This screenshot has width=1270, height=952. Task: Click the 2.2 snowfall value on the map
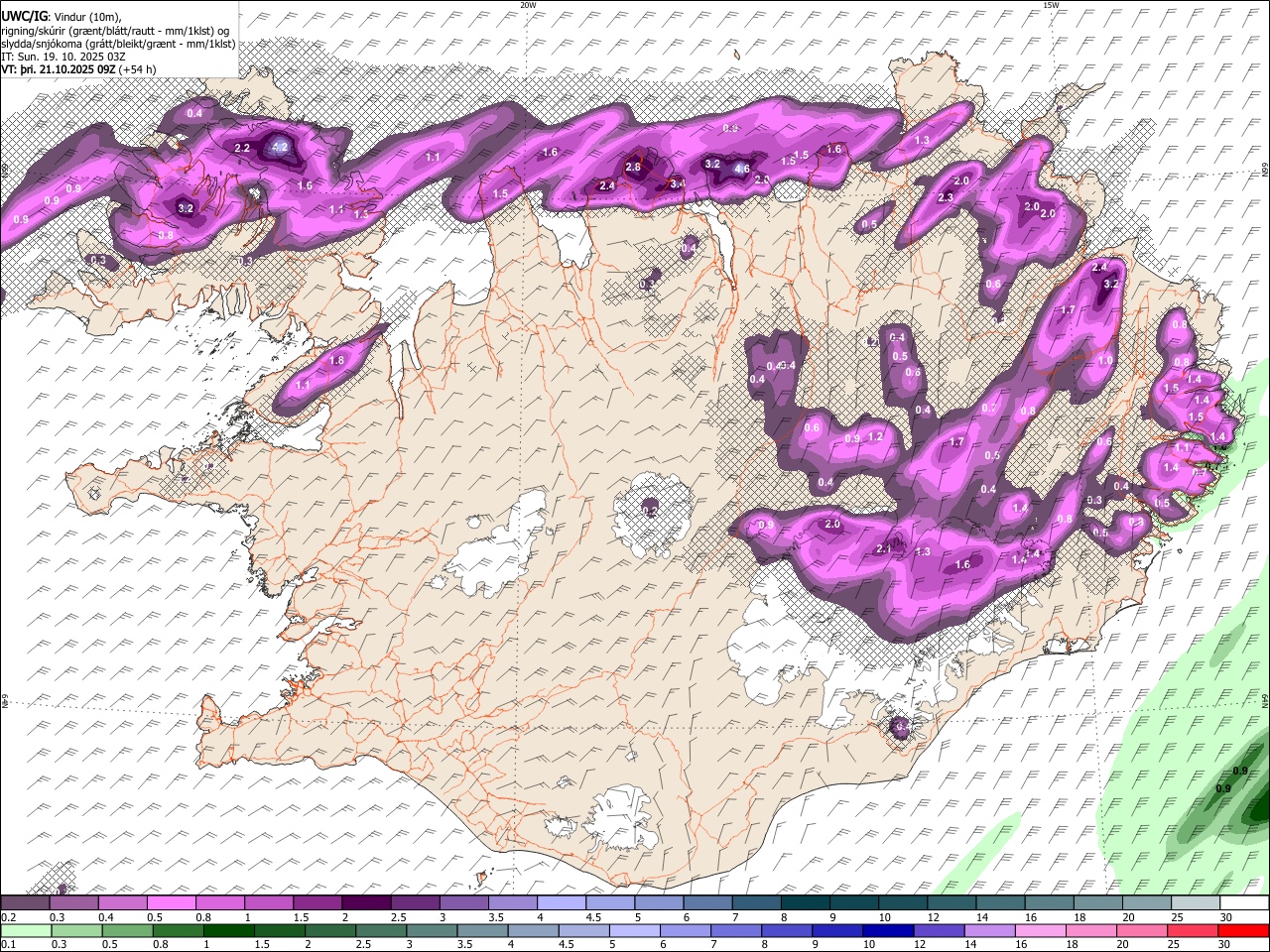(242, 148)
